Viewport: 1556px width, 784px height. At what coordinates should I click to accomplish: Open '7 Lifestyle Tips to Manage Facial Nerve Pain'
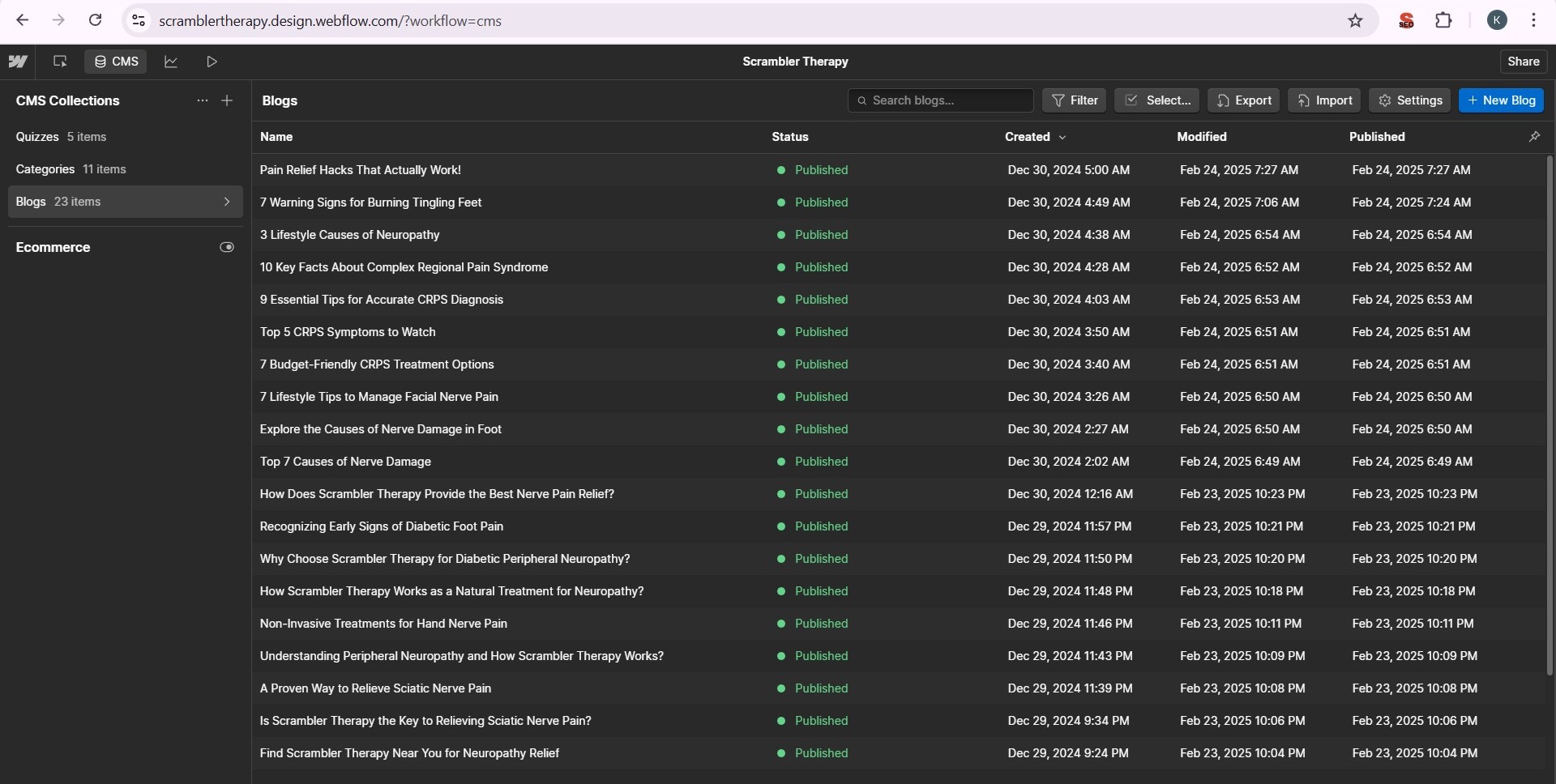coord(378,397)
